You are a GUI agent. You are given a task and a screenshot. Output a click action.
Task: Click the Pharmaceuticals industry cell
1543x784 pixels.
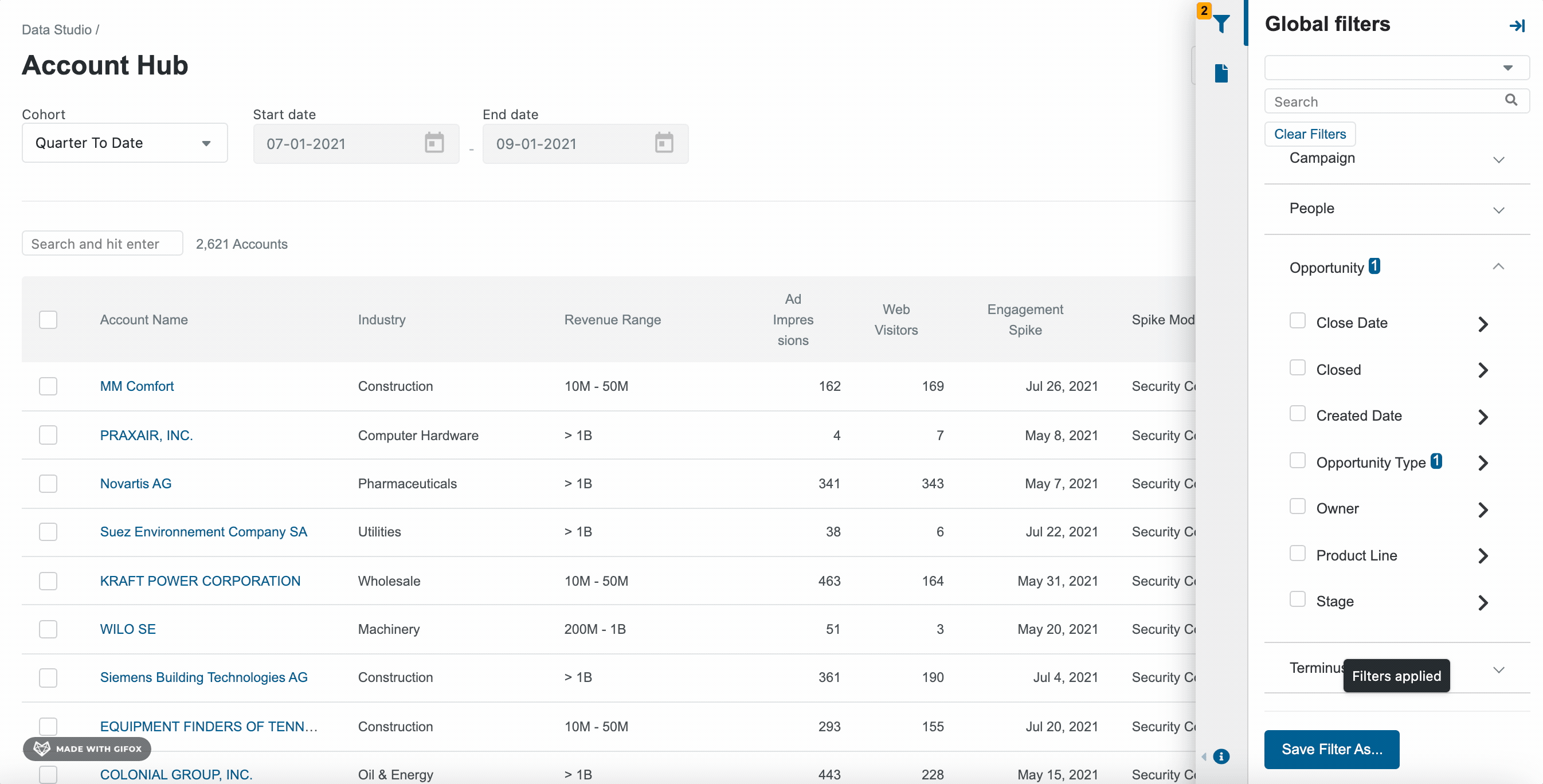click(408, 483)
